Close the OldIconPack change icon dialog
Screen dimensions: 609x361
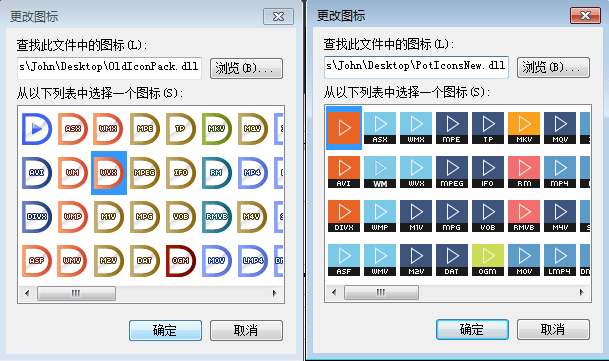(x=278, y=17)
